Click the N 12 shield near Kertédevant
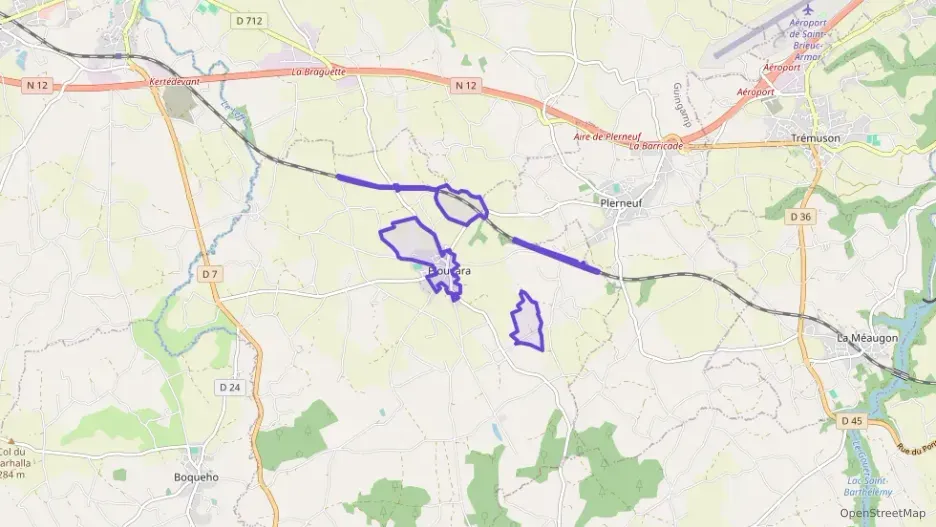The height and width of the screenshot is (527, 936). click(37, 85)
